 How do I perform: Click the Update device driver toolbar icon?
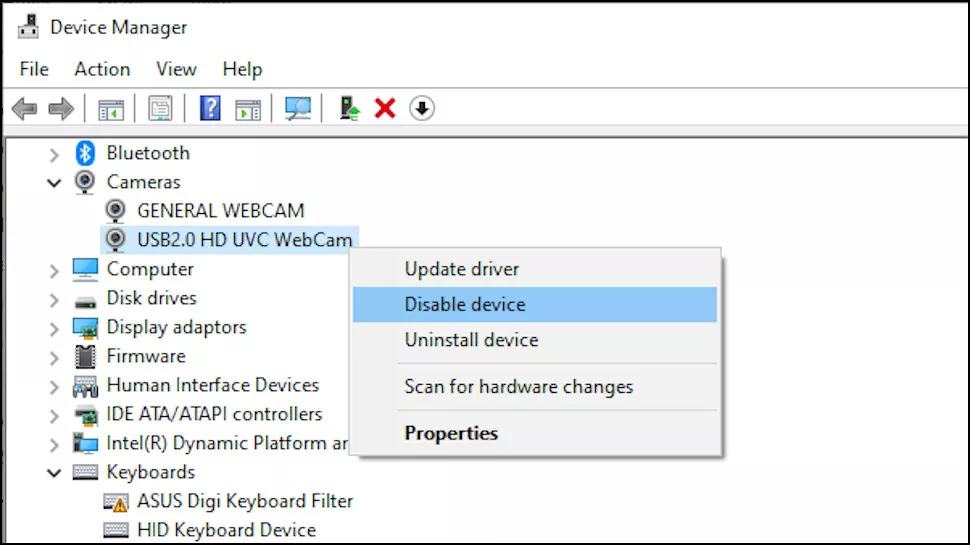(x=350, y=108)
